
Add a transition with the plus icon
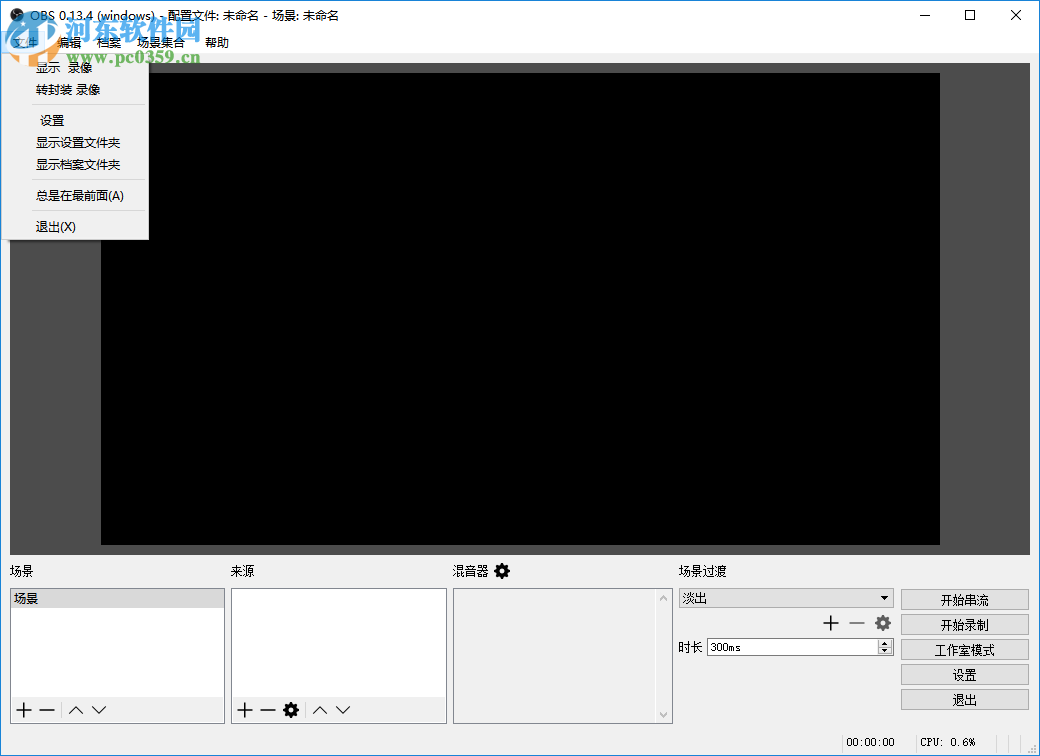tap(830, 622)
